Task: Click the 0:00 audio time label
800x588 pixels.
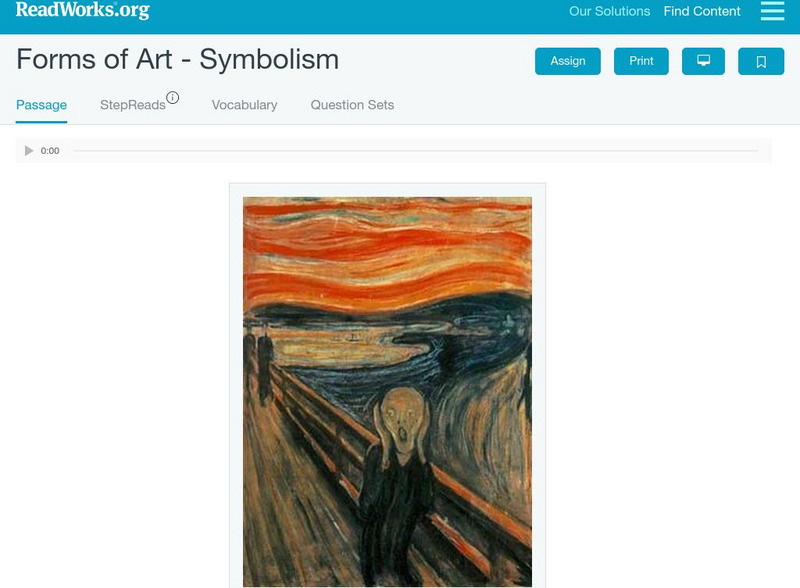Action: point(50,151)
